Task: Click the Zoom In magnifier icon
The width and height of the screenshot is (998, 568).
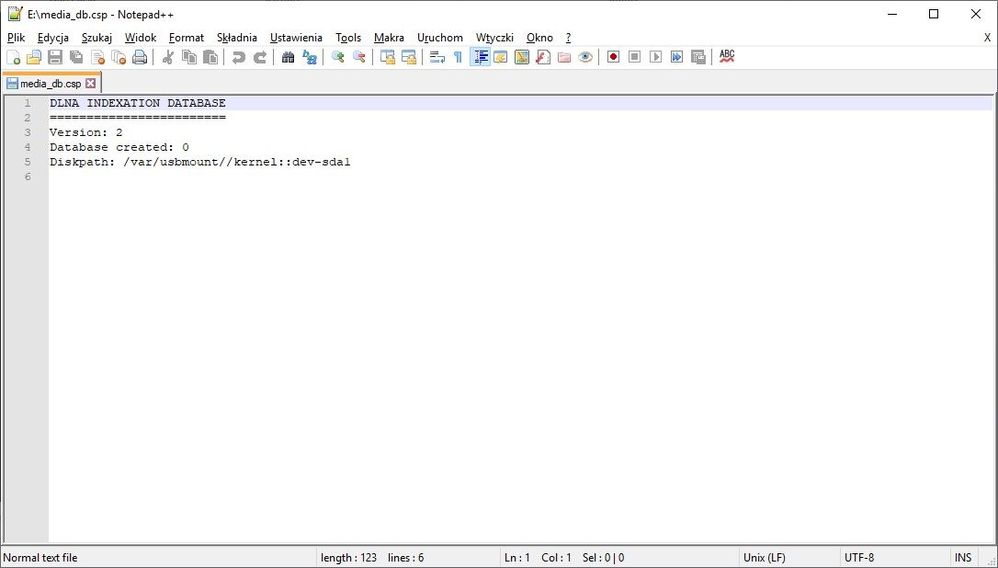Action: pyautogui.click(x=338, y=57)
